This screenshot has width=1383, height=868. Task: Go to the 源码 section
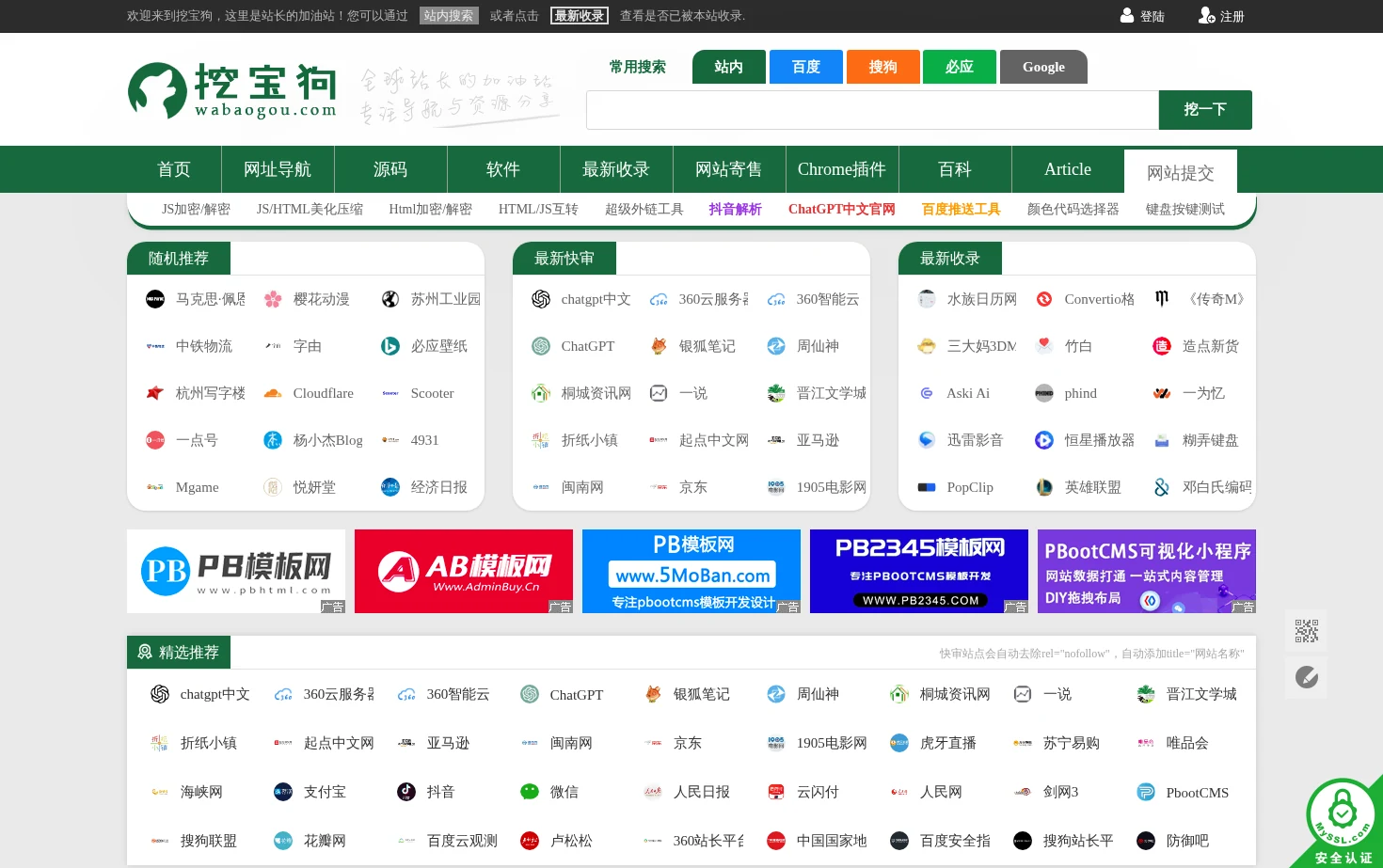pos(390,169)
